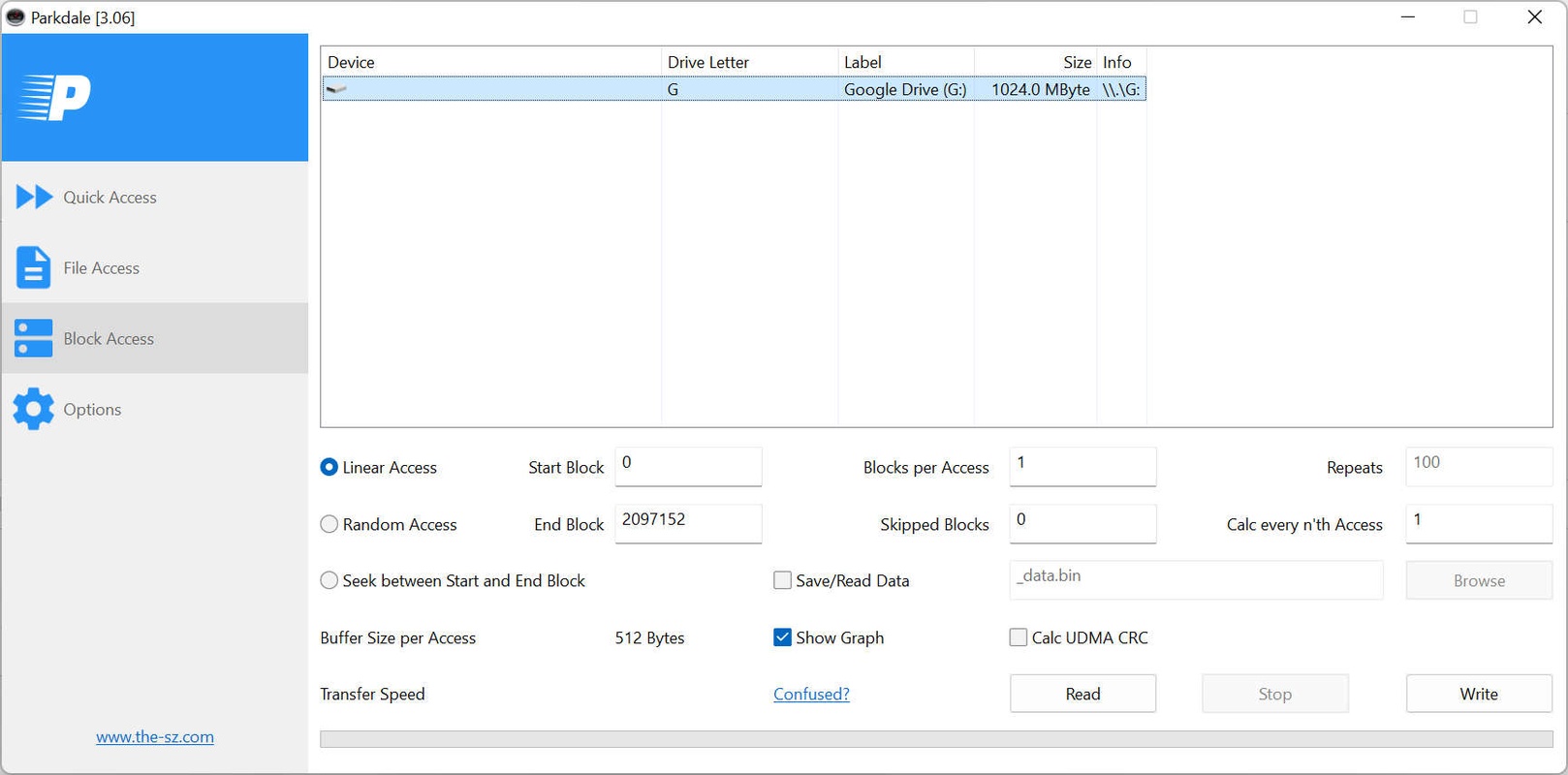The width and height of the screenshot is (1568, 775).
Task: Minimize the Parkdale window
Action: pos(1408,17)
